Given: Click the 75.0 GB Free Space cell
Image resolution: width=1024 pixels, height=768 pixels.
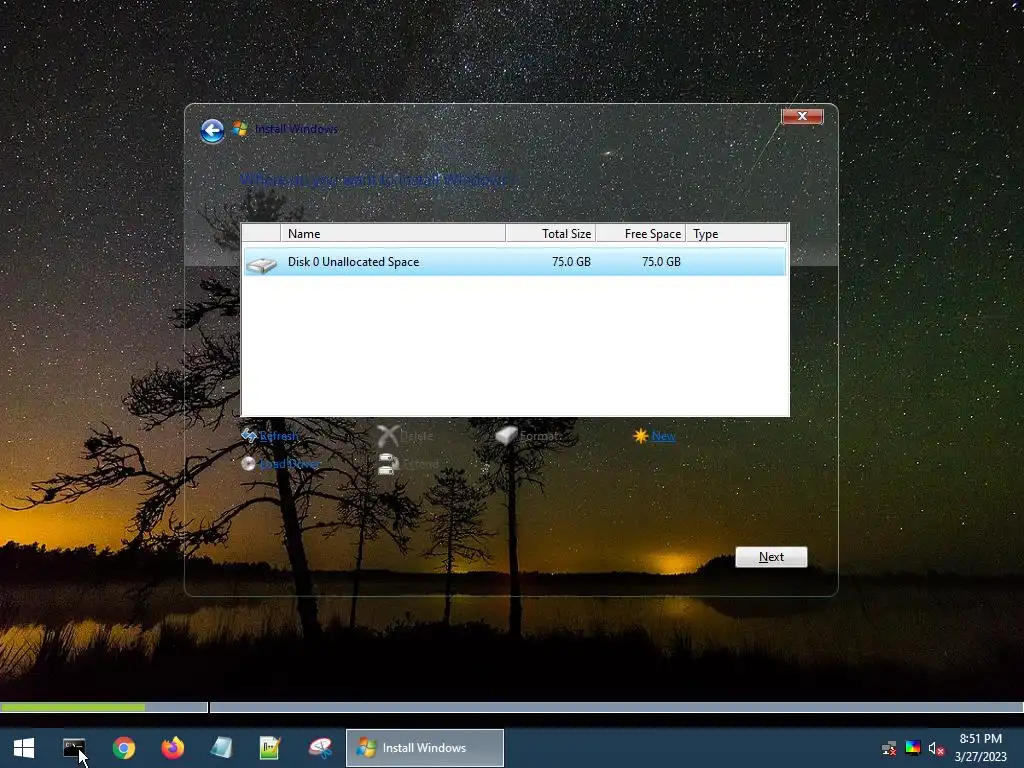Looking at the screenshot, I should pyautogui.click(x=661, y=262).
